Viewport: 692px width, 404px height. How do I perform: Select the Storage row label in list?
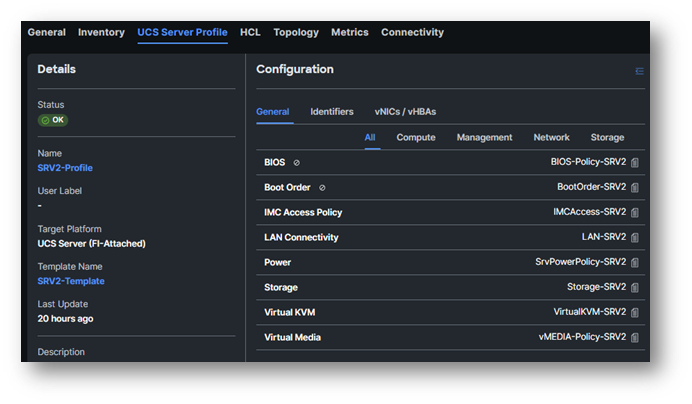coord(281,287)
